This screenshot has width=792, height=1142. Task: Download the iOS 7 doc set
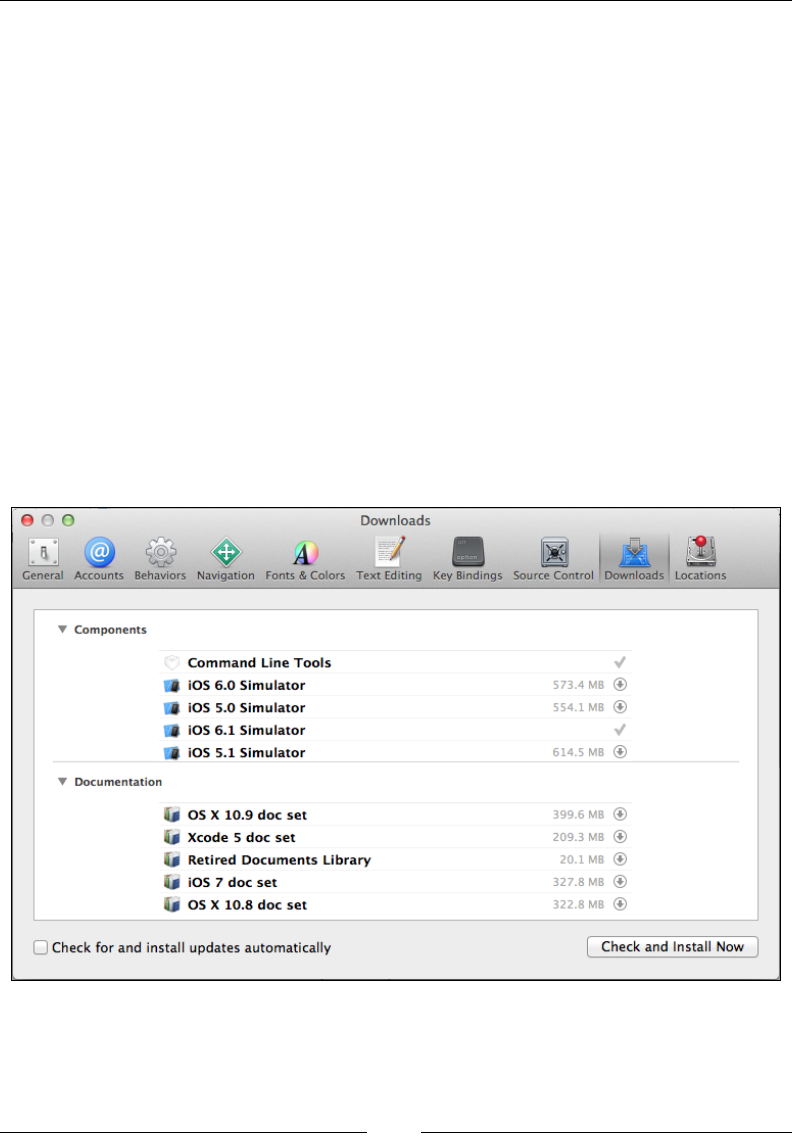pos(620,882)
